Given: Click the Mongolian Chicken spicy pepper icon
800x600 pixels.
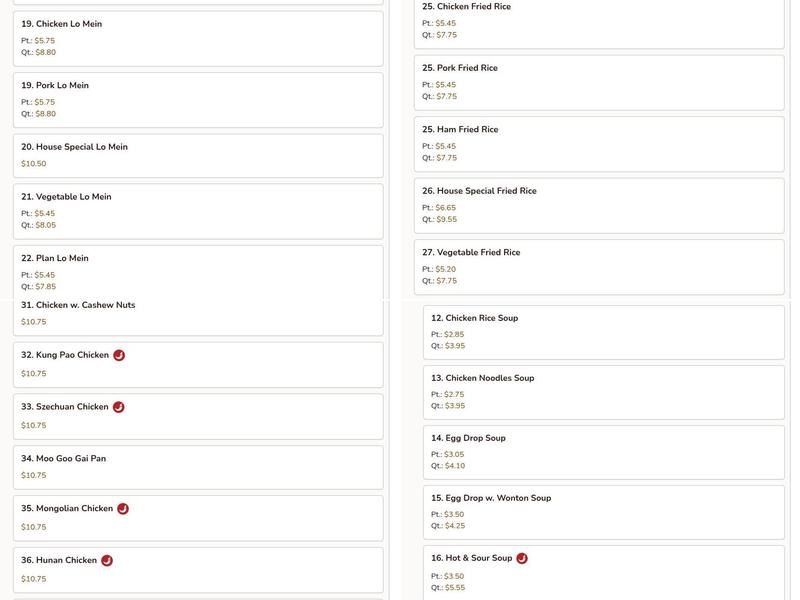Looking at the screenshot, I should coord(123,509).
